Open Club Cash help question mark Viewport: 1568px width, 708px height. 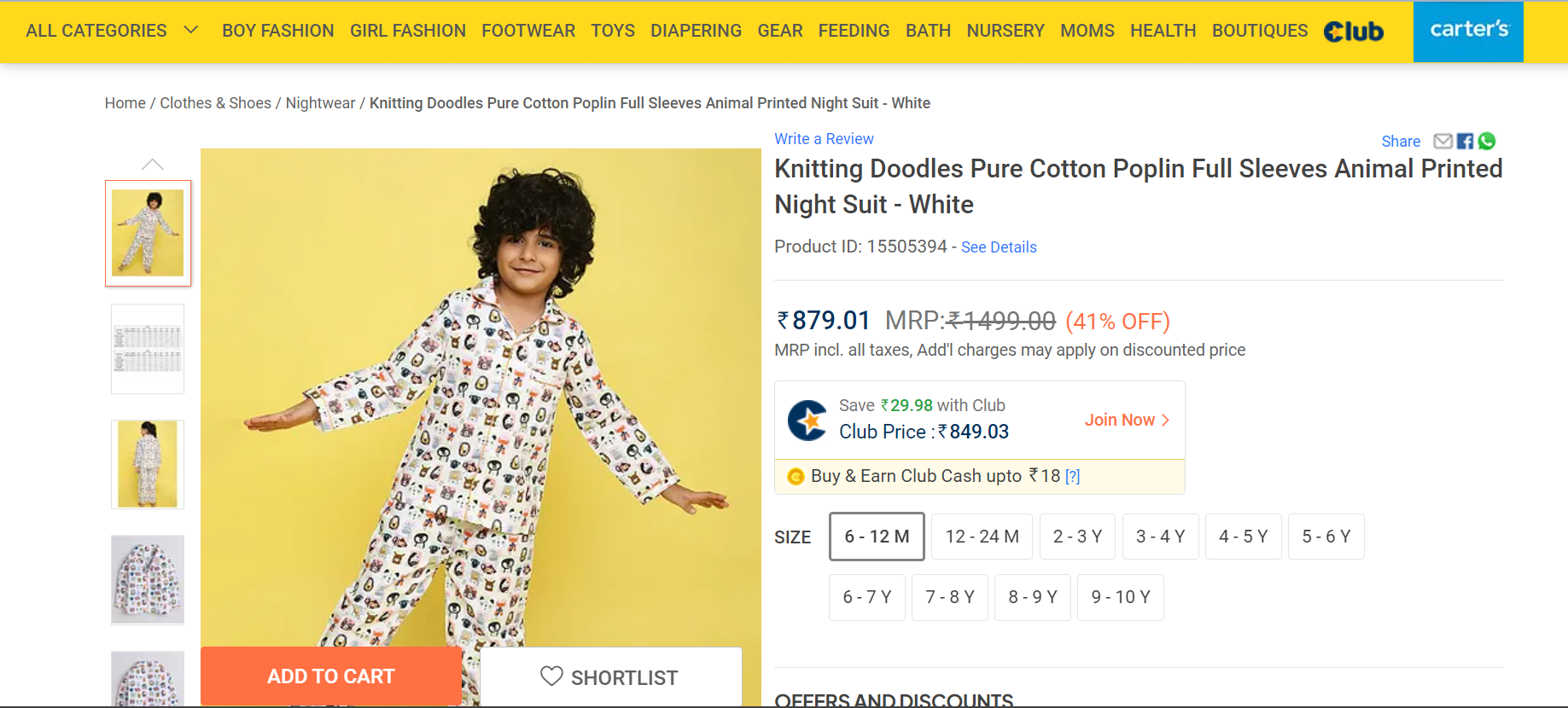pos(1073,477)
